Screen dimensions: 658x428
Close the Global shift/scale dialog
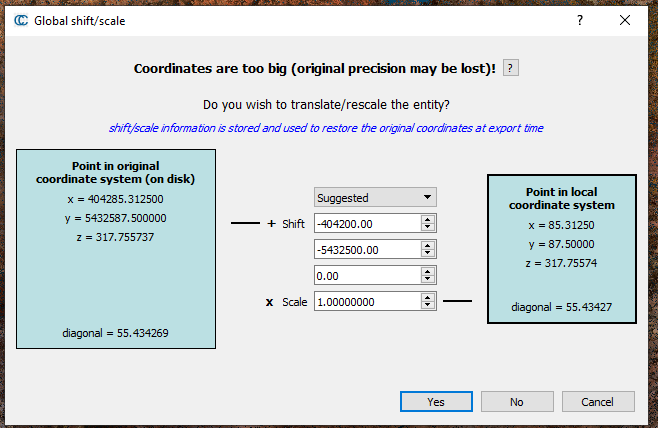[x=625, y=20]
